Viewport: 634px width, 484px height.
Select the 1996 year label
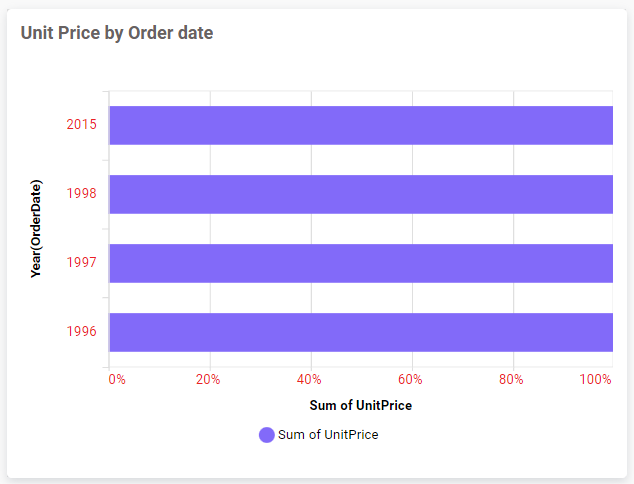pyautogui.click(x=81, y=332)
